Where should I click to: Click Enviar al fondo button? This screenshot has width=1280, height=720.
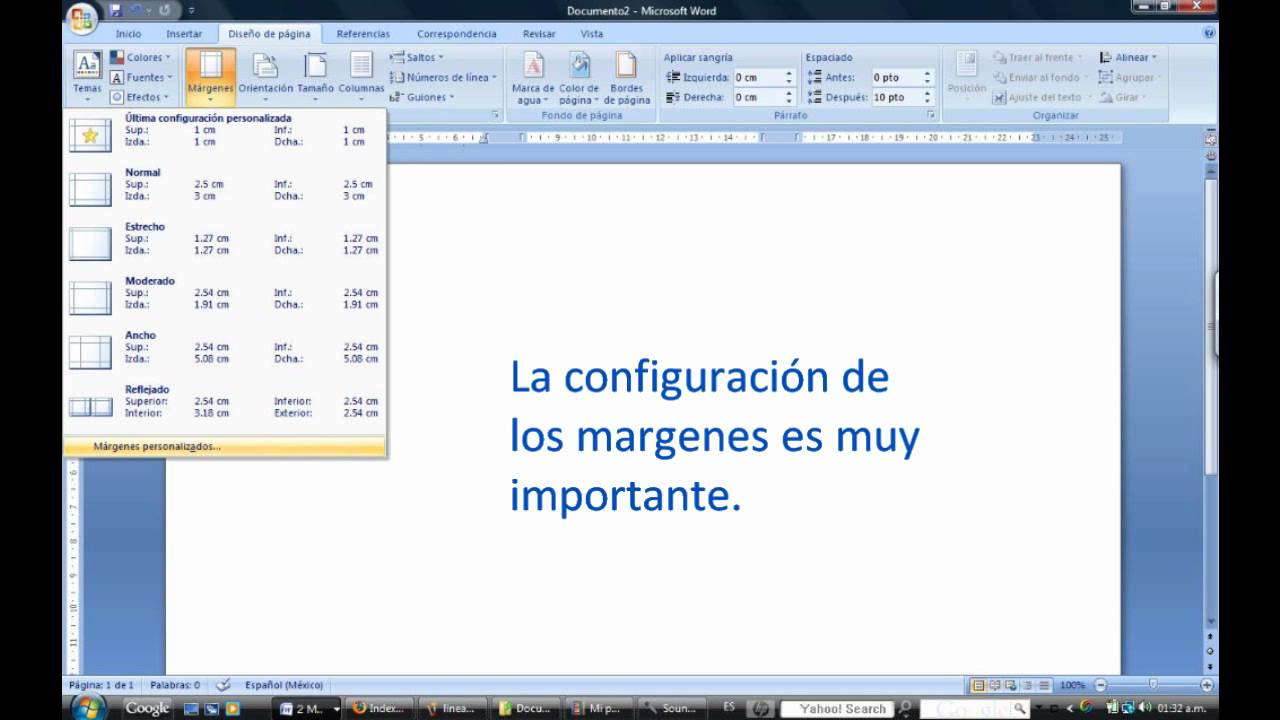pyautogui.click(x=1041, y=77)
